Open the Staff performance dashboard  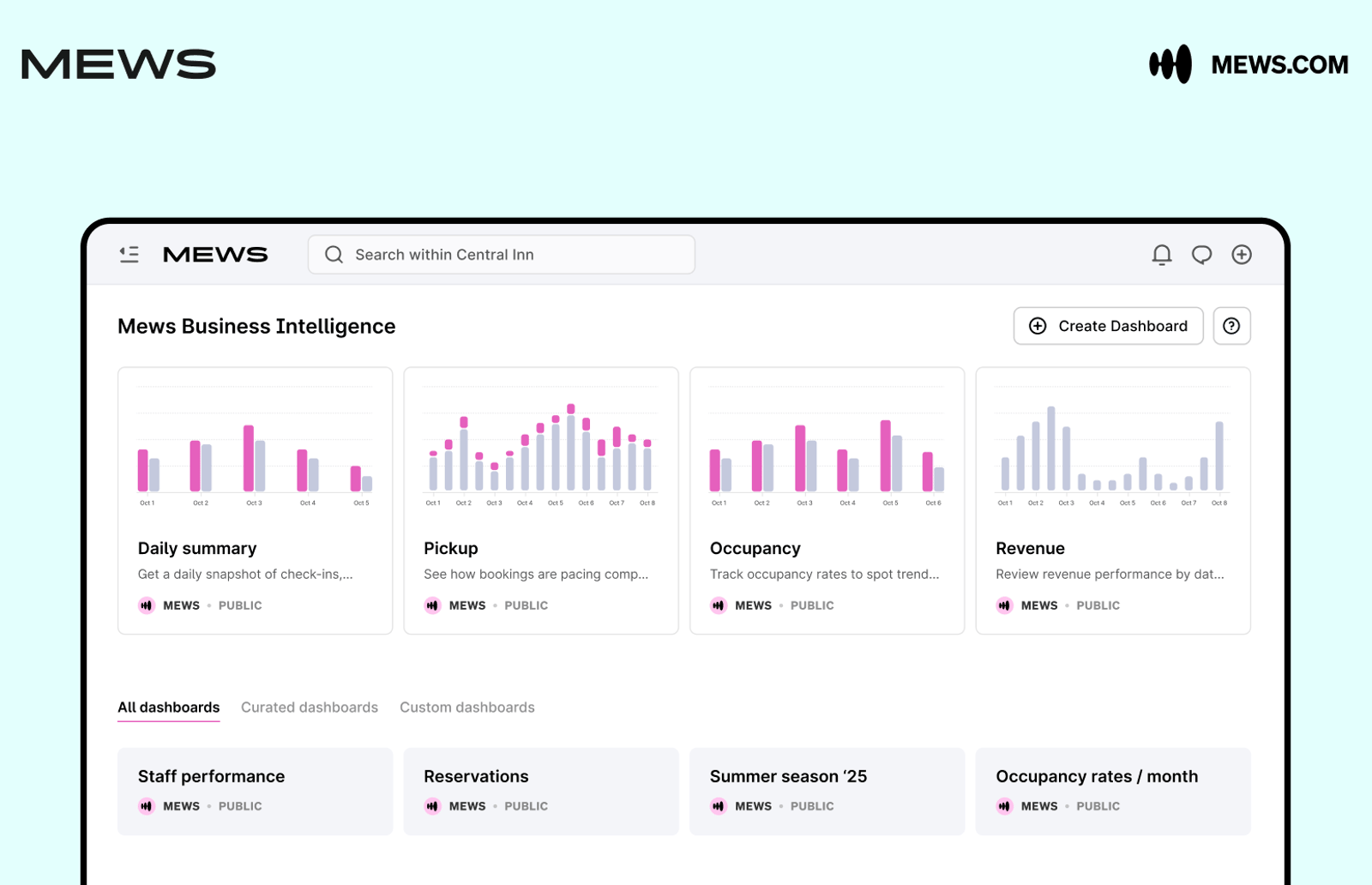click(255, 792)
